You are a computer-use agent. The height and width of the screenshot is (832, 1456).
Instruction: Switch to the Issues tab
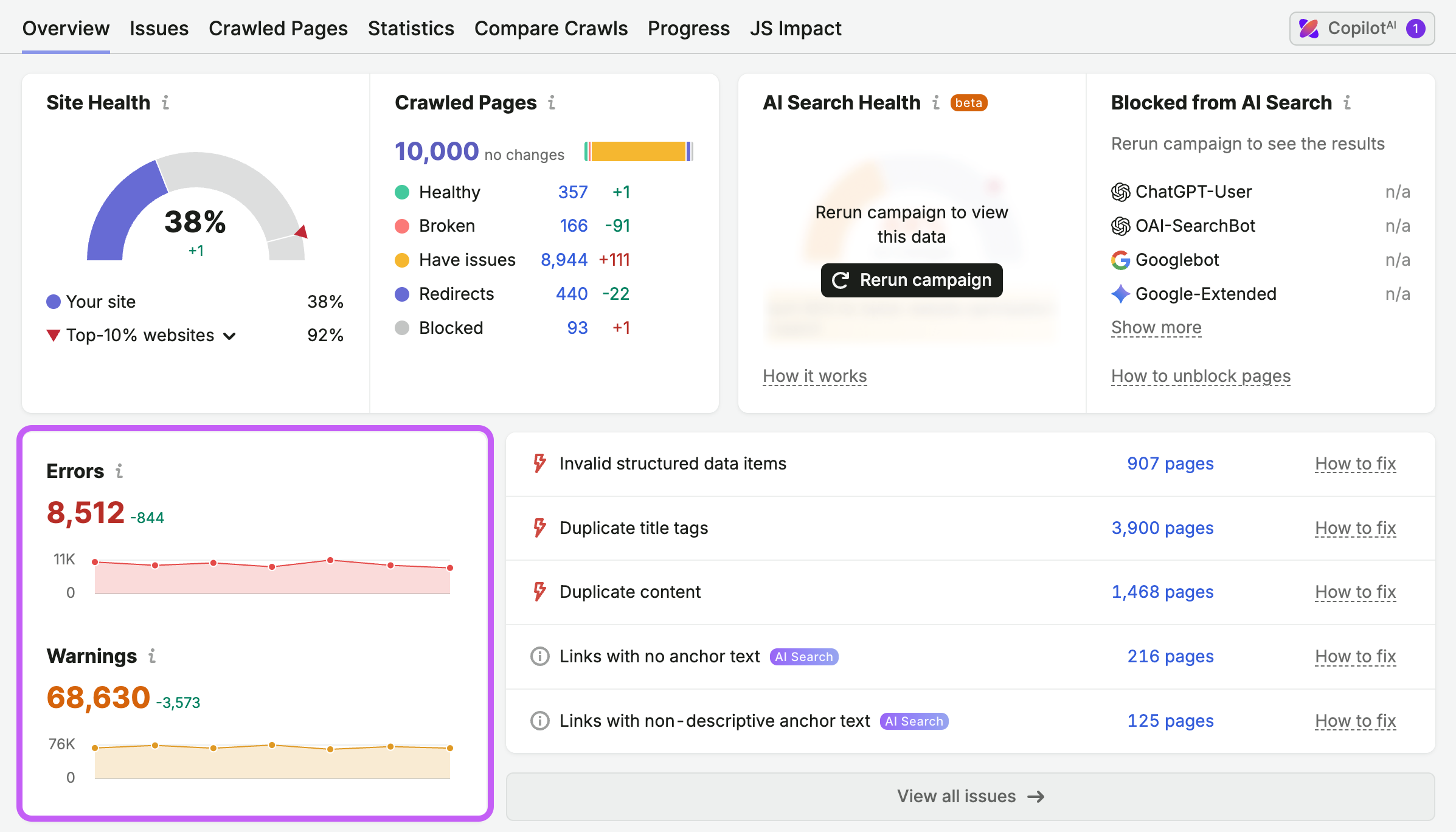159,28
